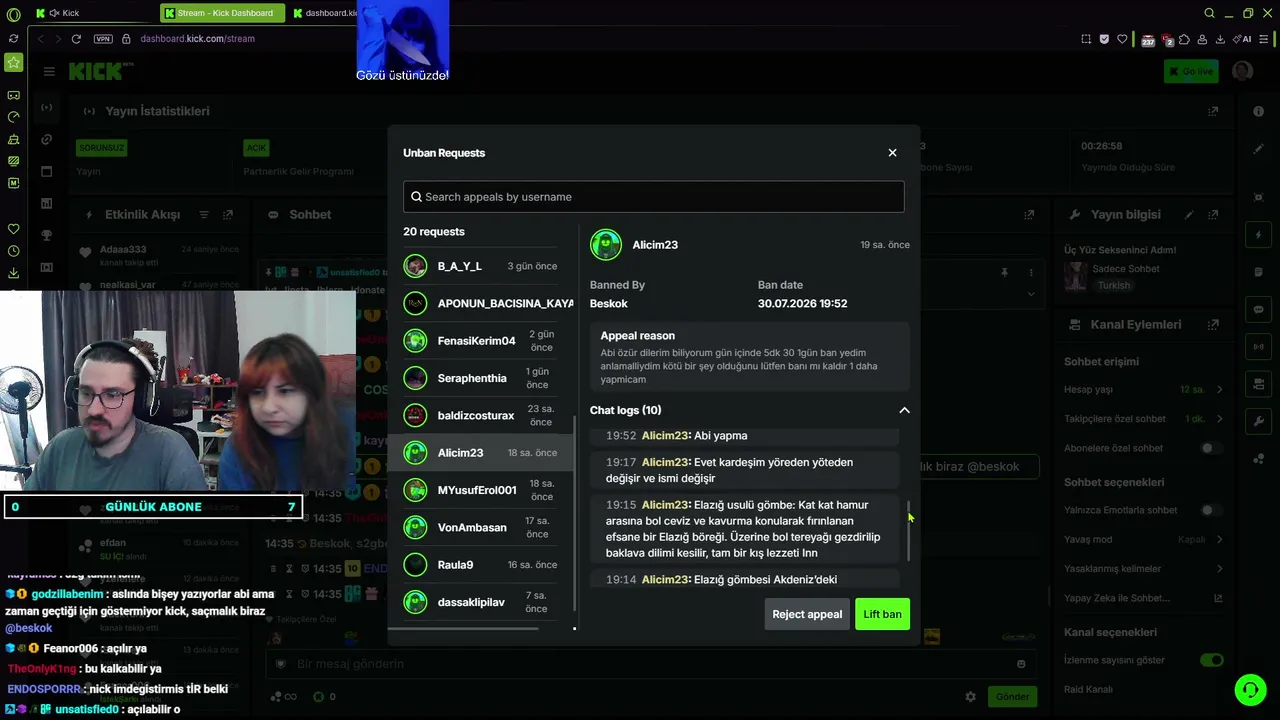The width and height of the screenshot is (1280, 720).
Task: Open the Kick dashboard hamburger menu
Action: pos(49,71)
